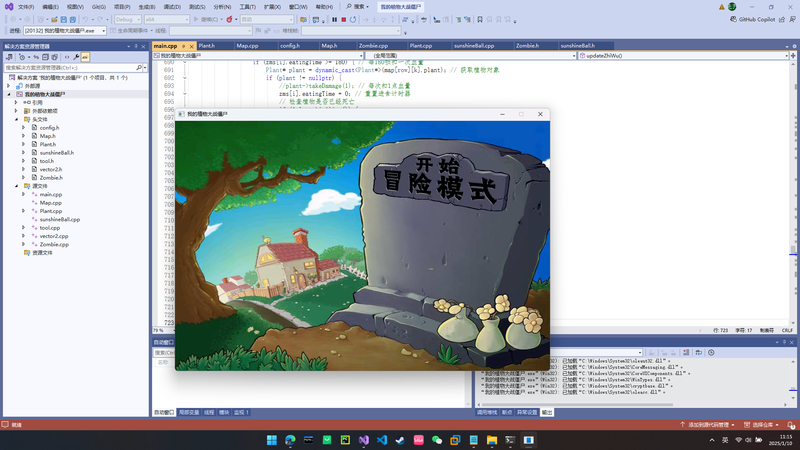
Task: Switch to the sunshineBall.cpp tab
Action: coord(474,46)
